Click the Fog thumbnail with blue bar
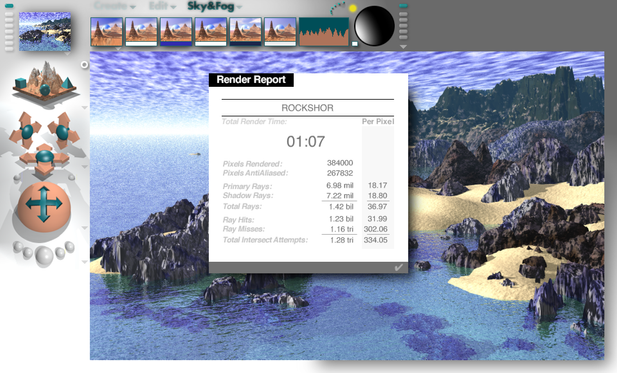 (176, 30)
